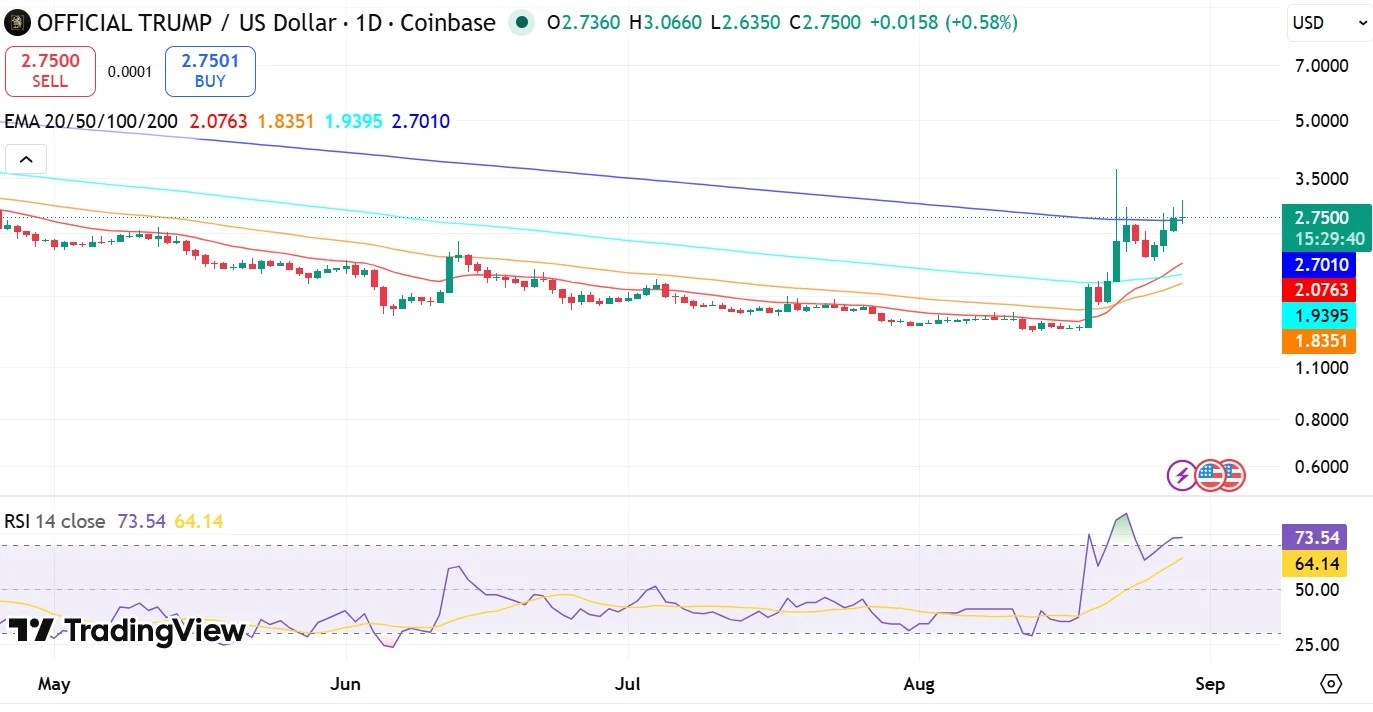Click the rightmost US flag event icon
This screenshot has width=1373, height=712.
click(1230, 475)
